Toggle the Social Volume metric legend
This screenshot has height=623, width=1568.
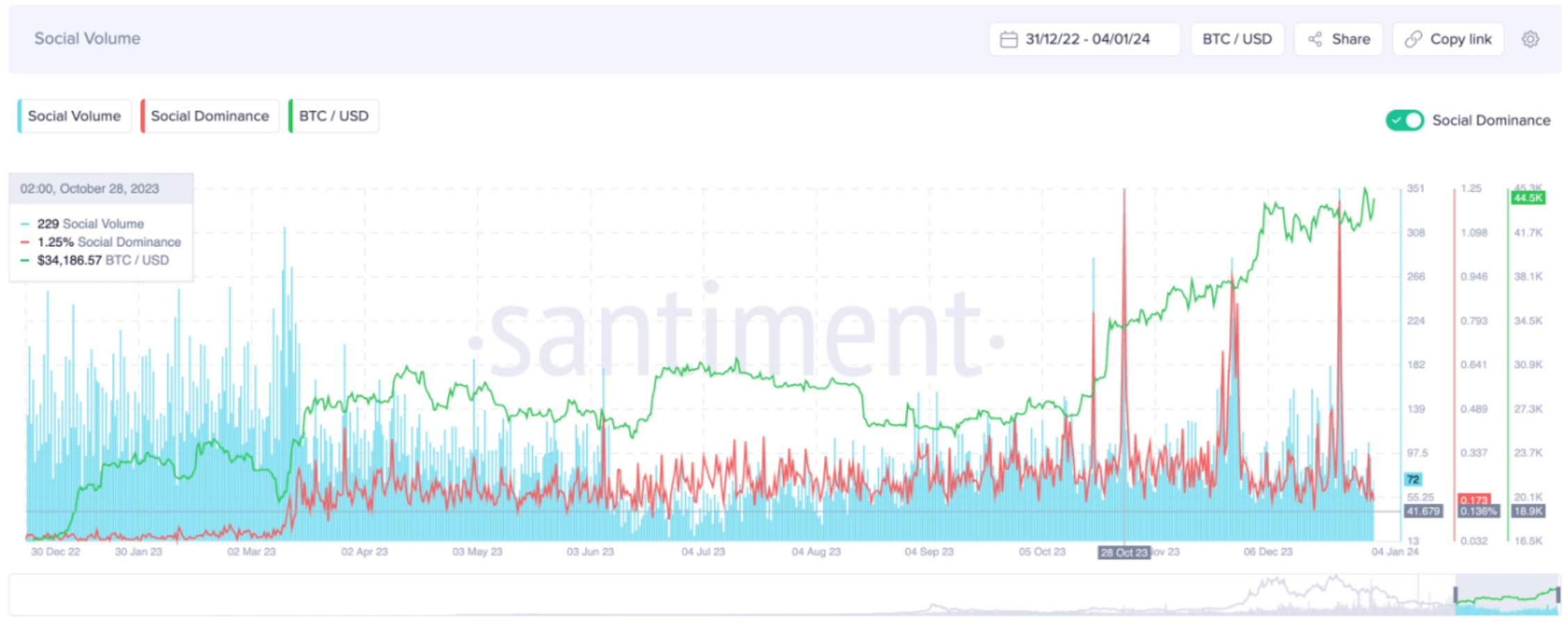point(74,116)
